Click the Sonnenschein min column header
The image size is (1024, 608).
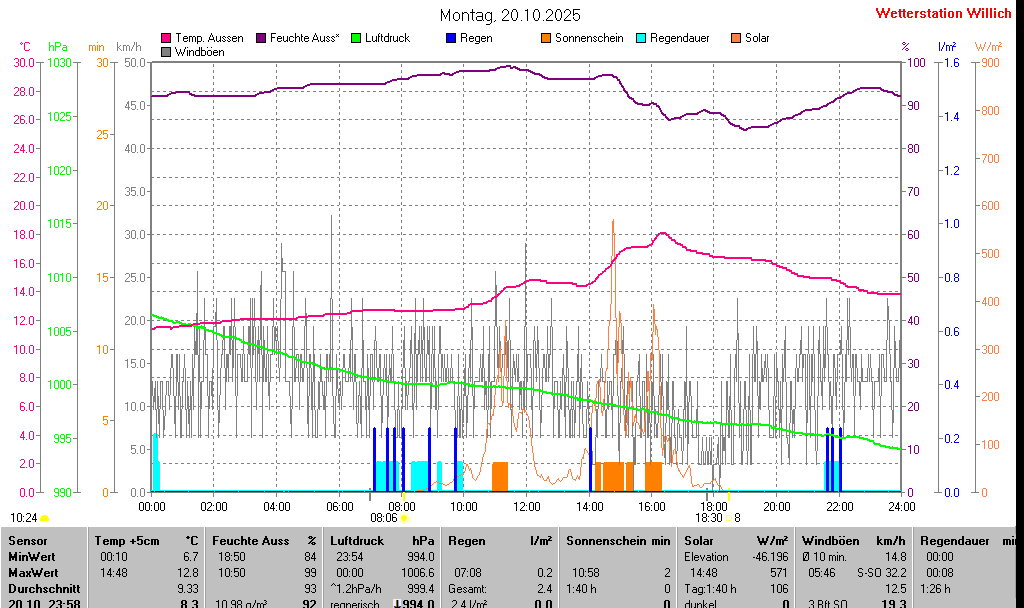(x=618, y=540)
